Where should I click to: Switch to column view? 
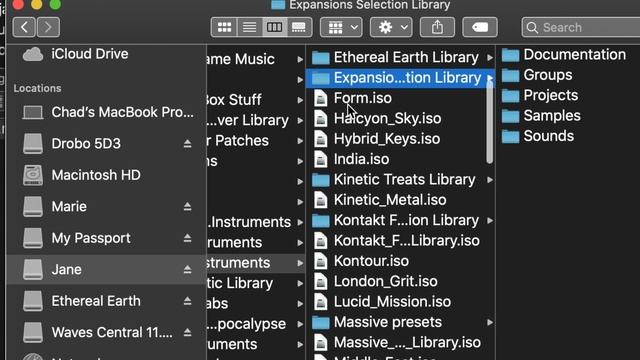point(274,27)
